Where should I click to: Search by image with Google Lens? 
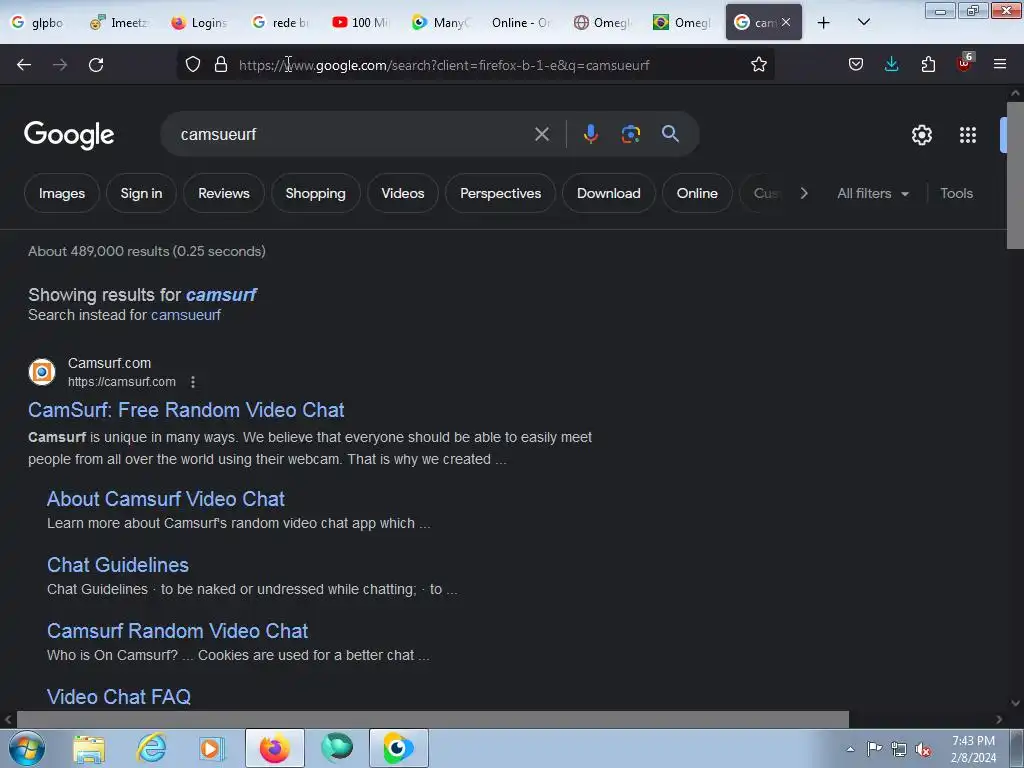630,135
